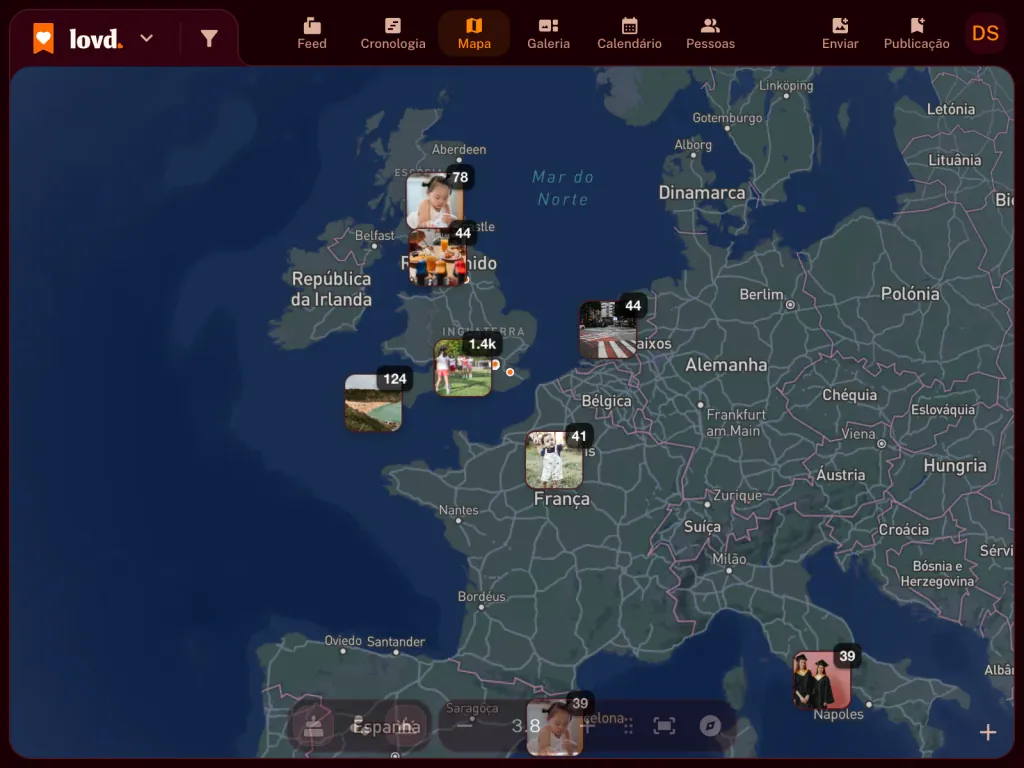Create a new Publicação
The height and width of the screenshot is (768, 1024).
pos(916,34)
